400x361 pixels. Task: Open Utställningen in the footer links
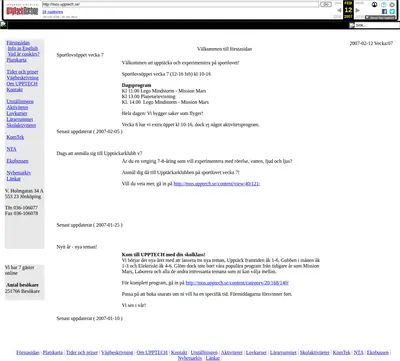[204, 352]
